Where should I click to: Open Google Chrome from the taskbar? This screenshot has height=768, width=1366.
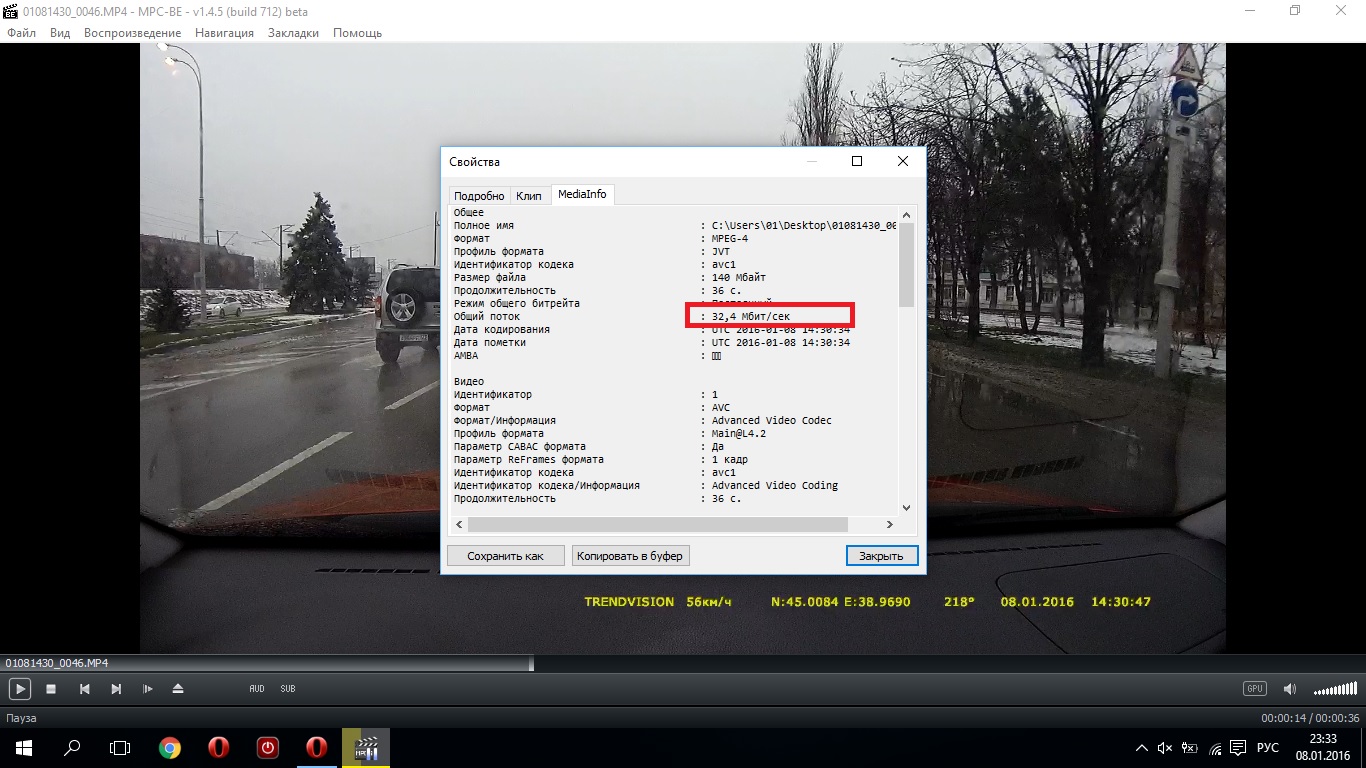(170, 748)
